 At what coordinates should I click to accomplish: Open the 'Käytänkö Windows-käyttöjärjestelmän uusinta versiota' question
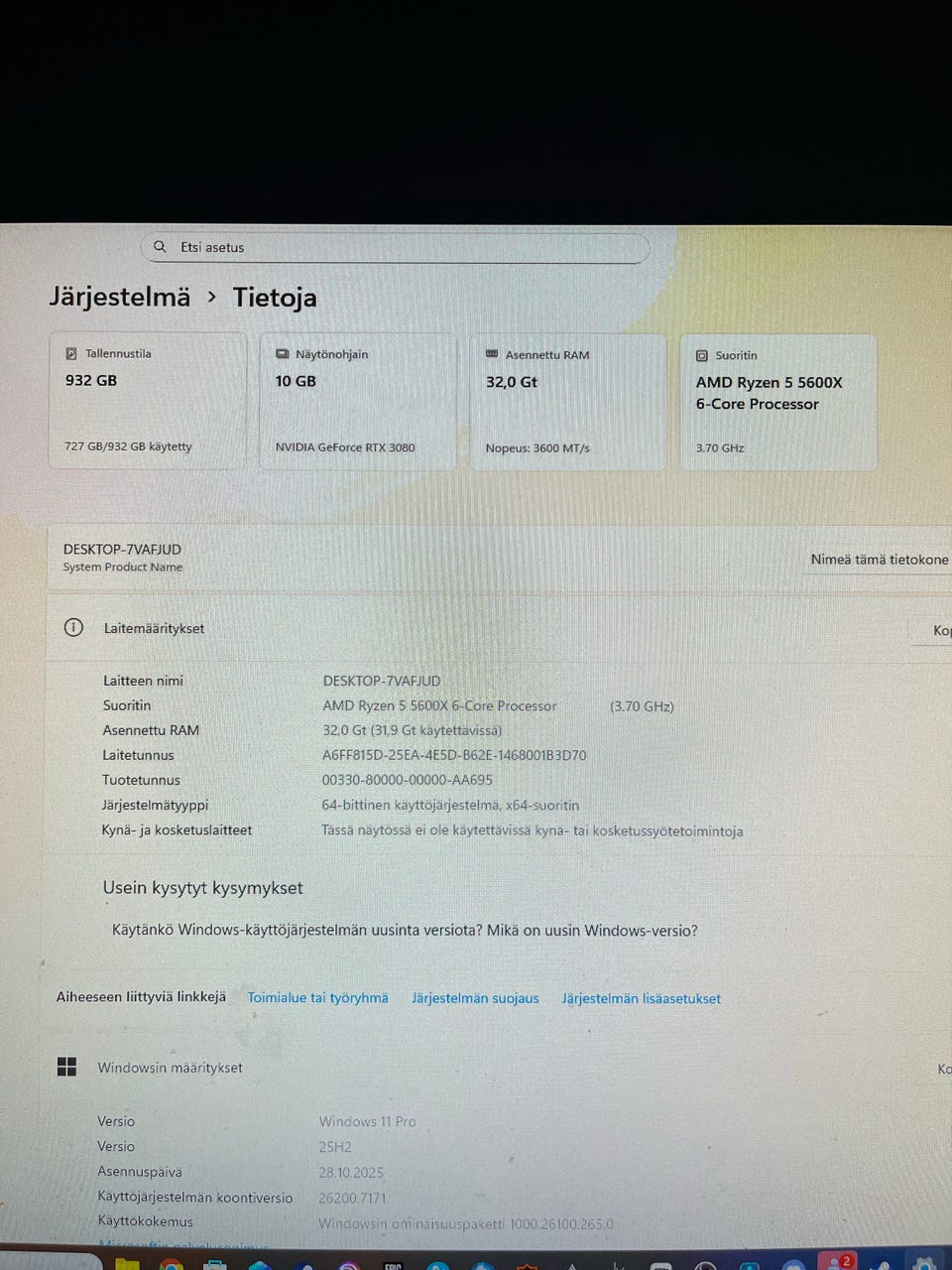(405, 931)
